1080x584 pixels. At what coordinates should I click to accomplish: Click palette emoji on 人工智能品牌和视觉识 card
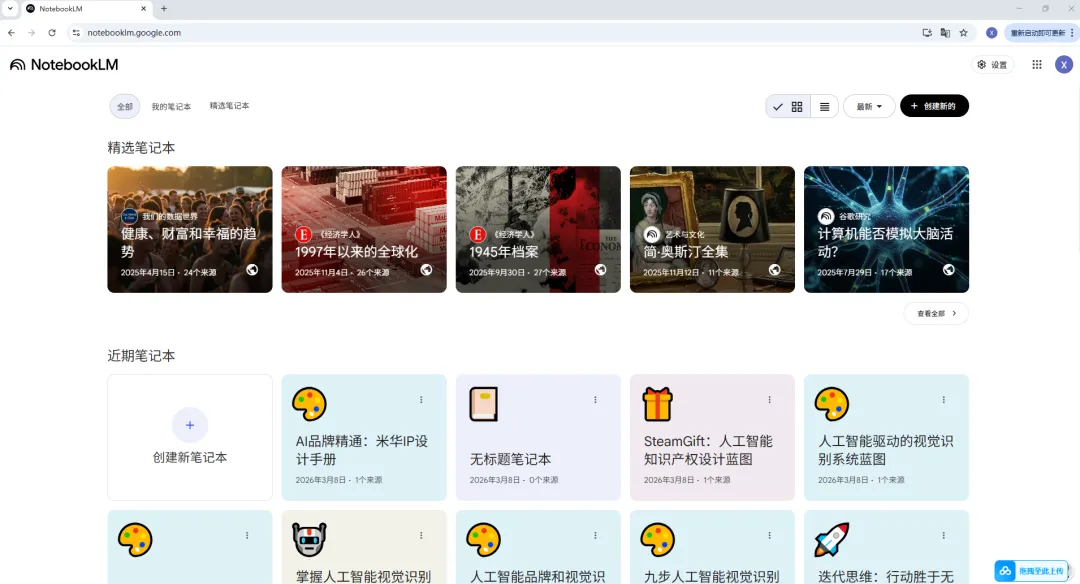484,539
